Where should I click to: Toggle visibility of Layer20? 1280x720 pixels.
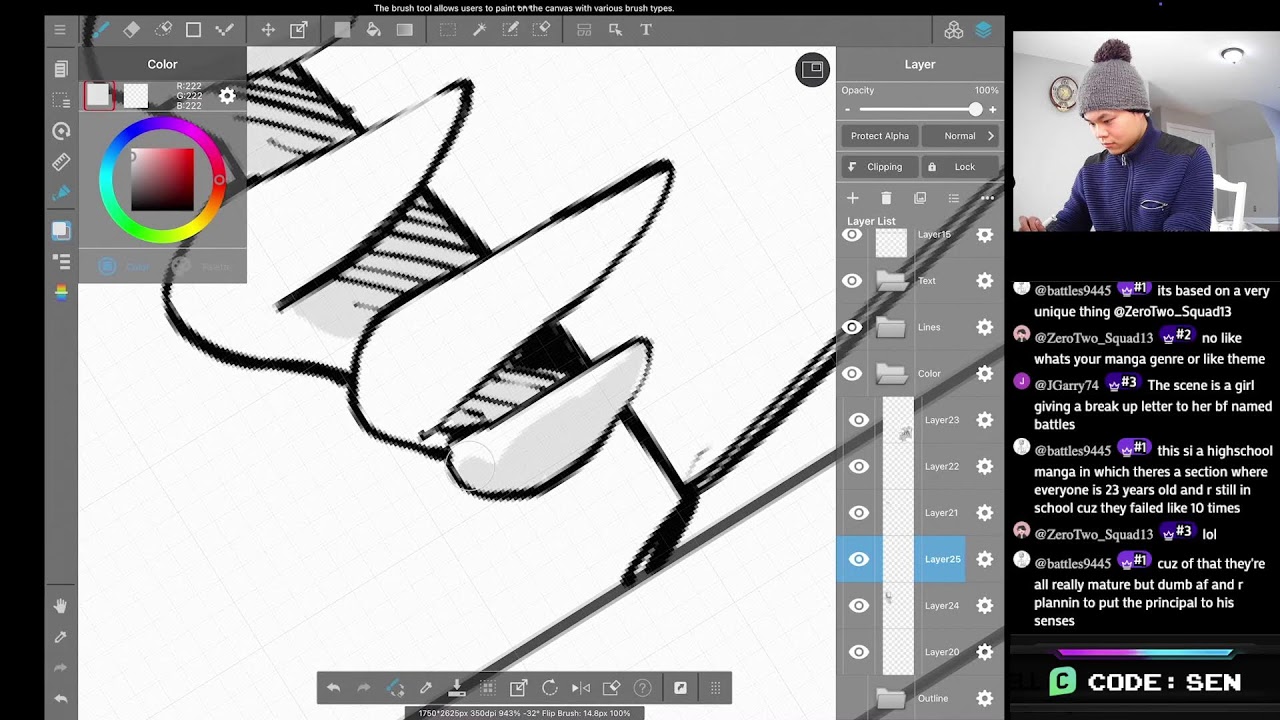(x=859, y=652)
